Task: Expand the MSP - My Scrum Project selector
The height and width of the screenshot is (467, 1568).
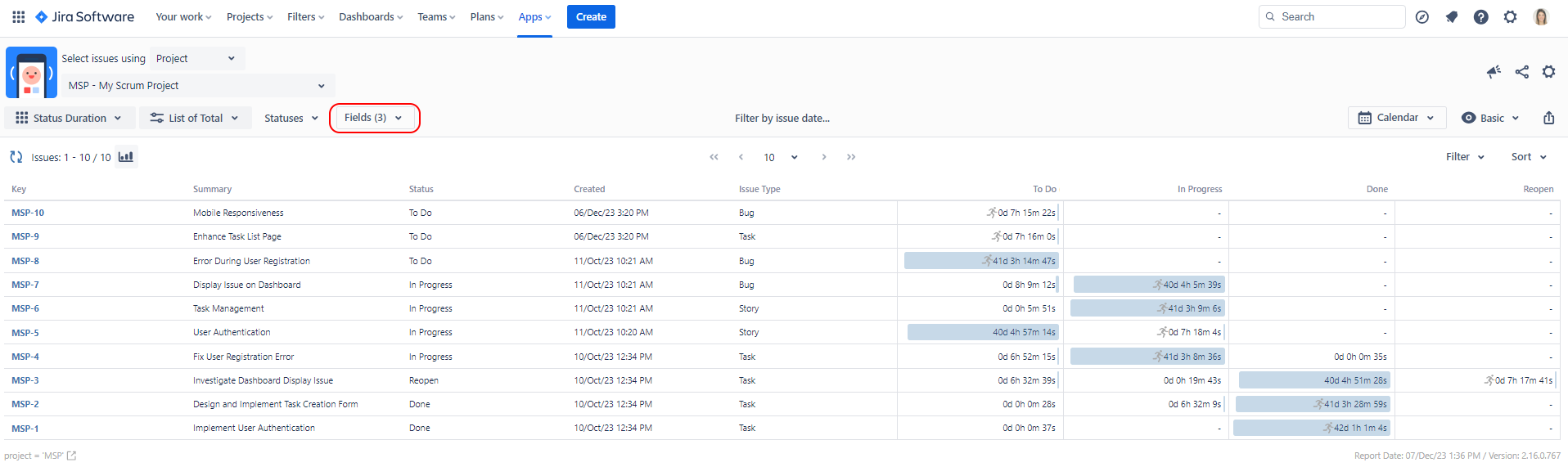Action: point(197,86)
